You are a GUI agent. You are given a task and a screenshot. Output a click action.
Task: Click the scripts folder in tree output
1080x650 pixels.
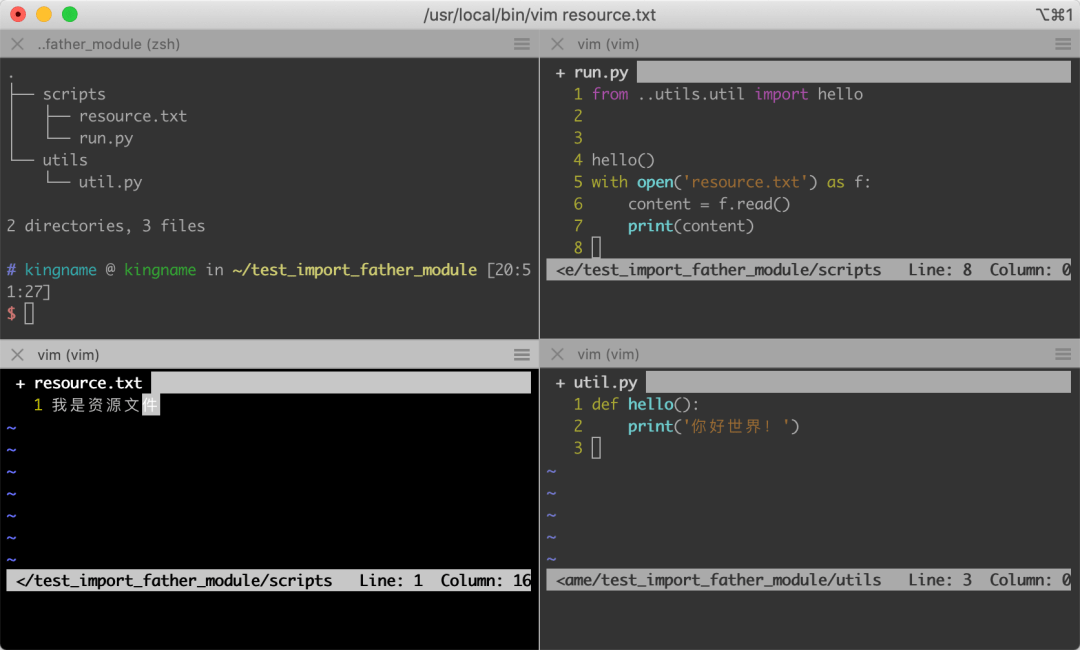click(74, 94)
